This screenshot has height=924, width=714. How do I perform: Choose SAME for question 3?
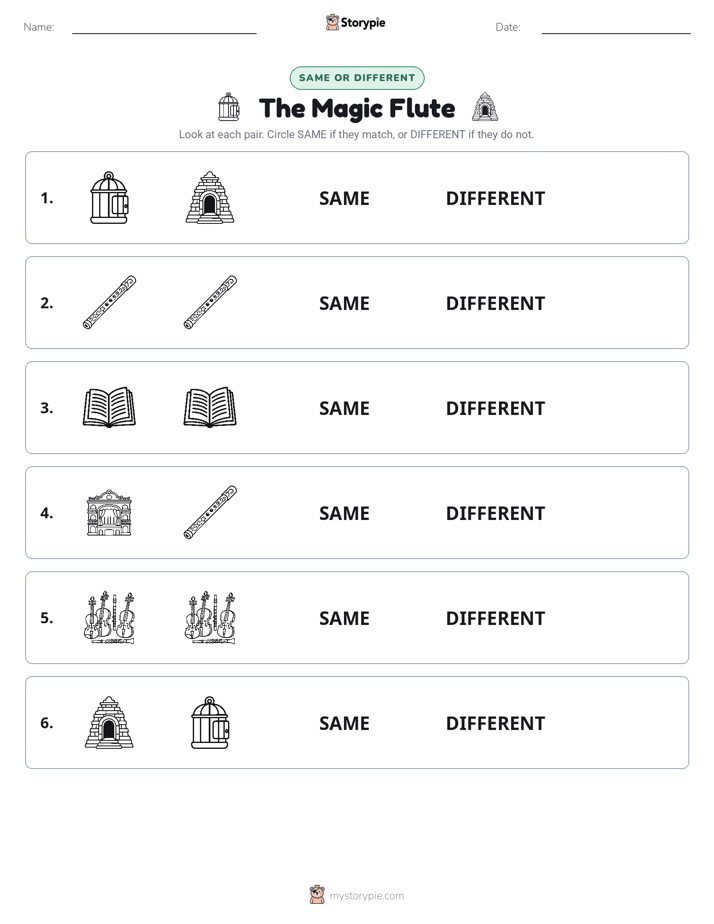(x=344, y=408)
